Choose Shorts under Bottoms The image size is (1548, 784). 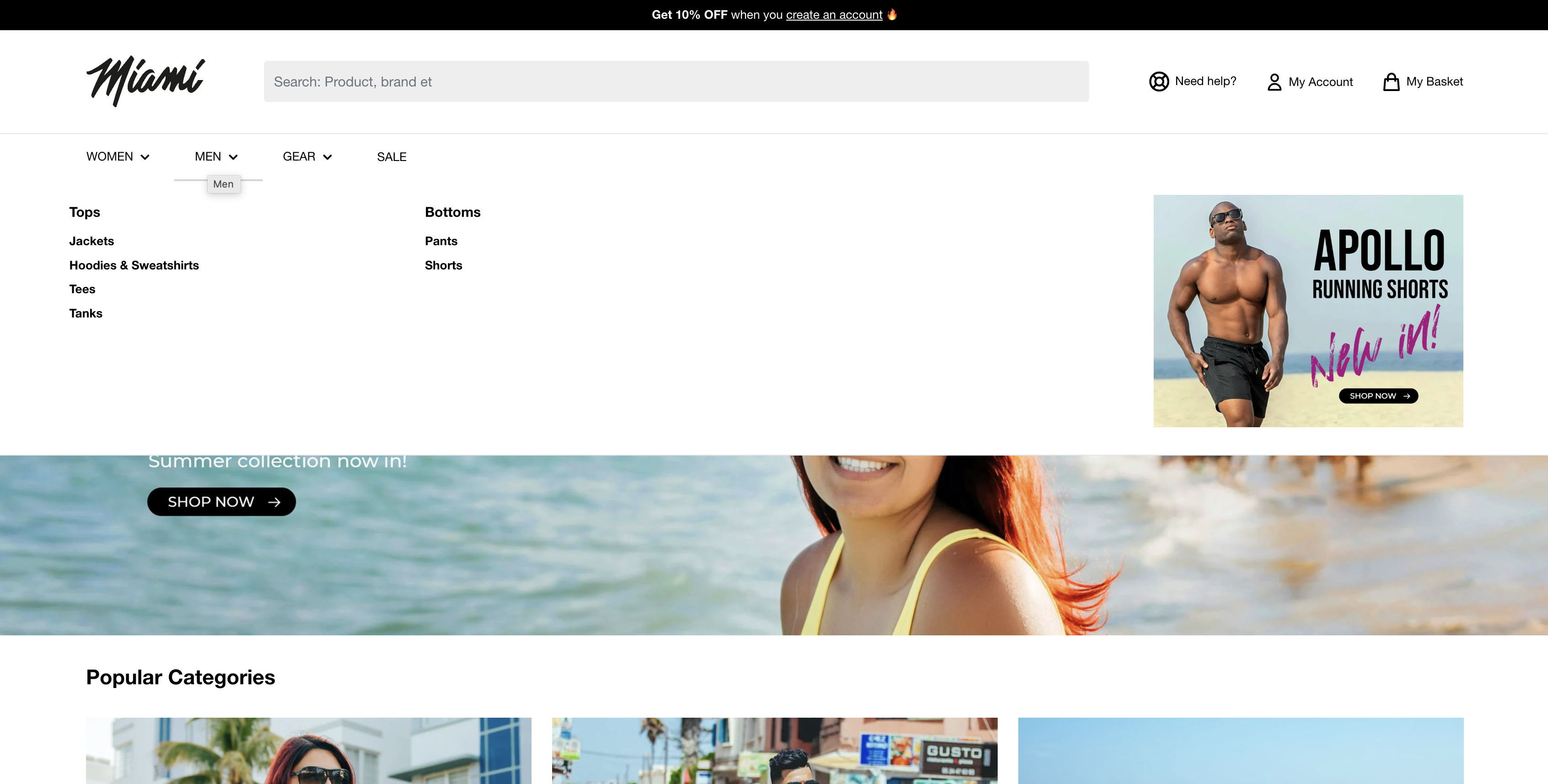click(x=443, y=265)
